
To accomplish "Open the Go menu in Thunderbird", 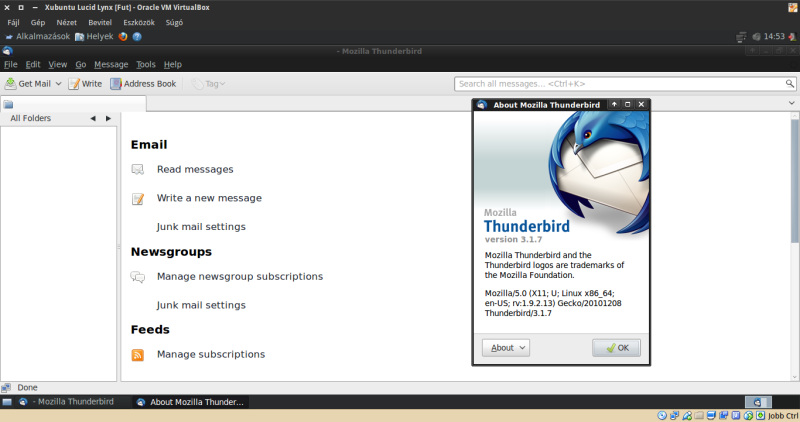I will (81, 64).
